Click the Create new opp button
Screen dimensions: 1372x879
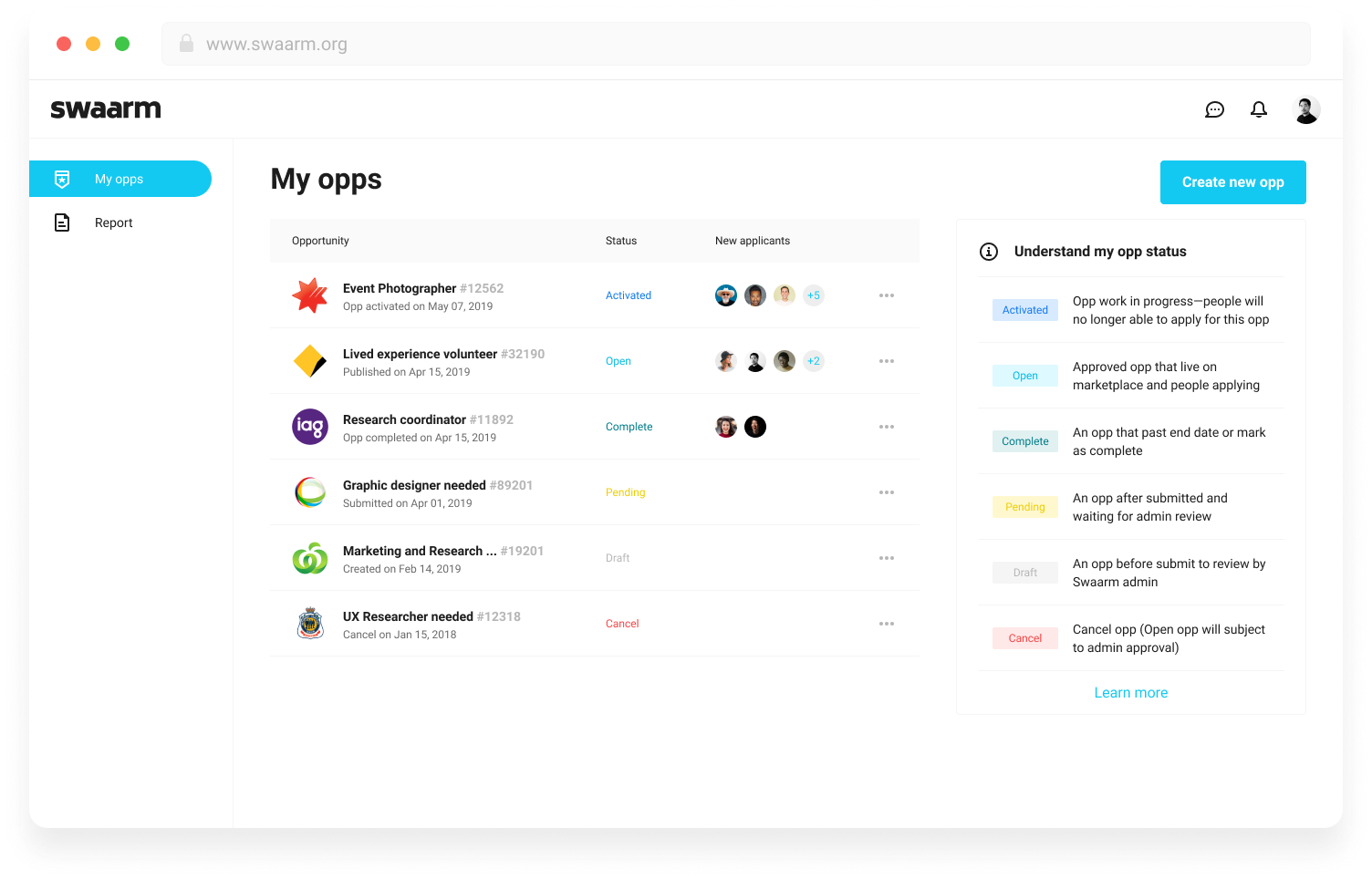coord(1232,181)
